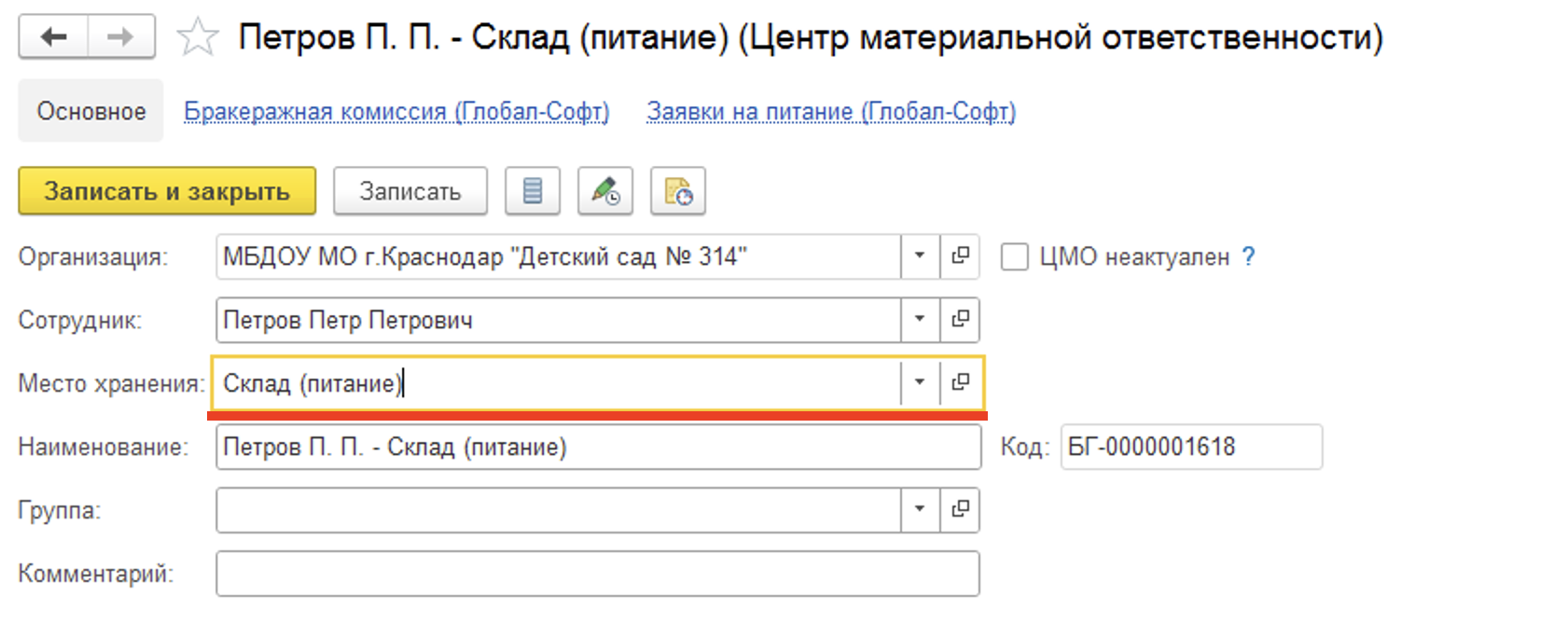Add form to favorites with star icon

click(x=197, y=38)
